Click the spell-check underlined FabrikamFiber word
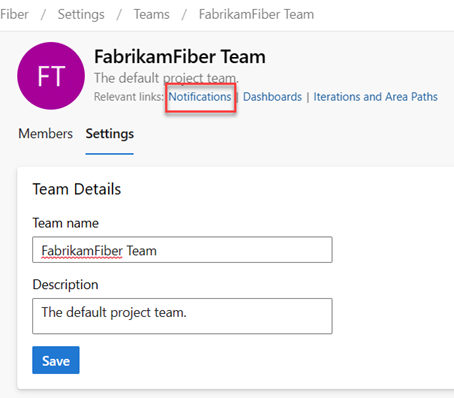 pyautogui.click(x=82, y=251)
